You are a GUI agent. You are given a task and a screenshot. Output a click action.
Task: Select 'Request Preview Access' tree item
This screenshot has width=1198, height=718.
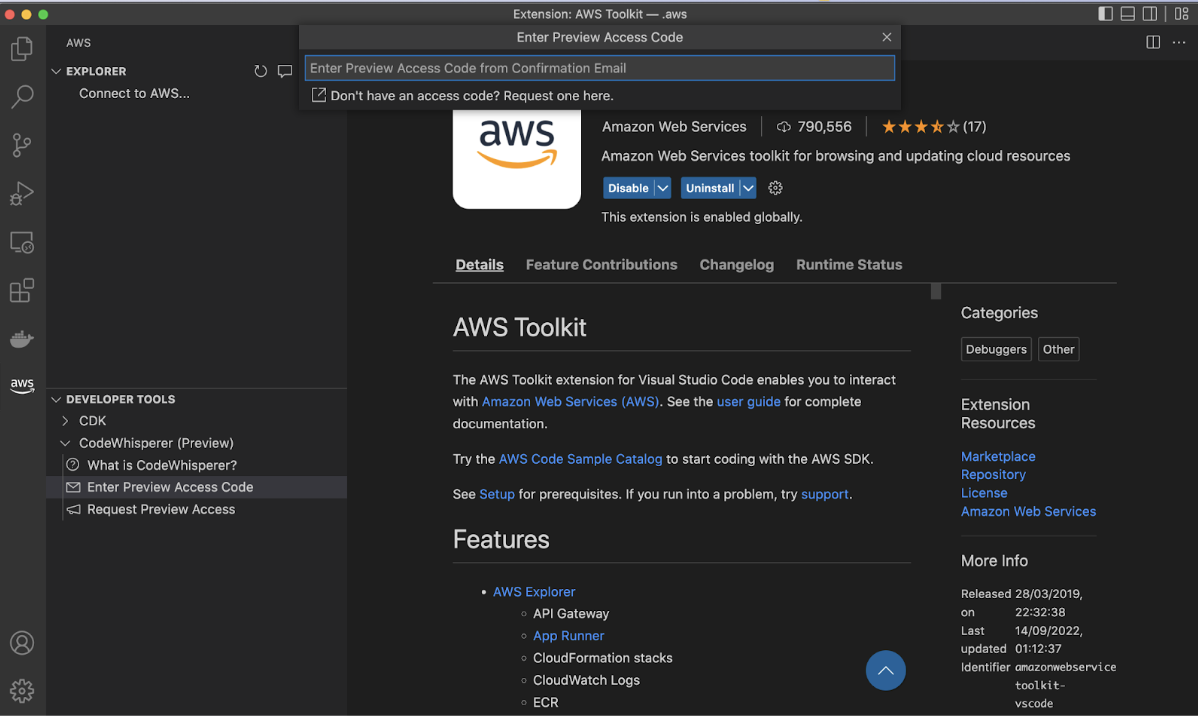161,509
